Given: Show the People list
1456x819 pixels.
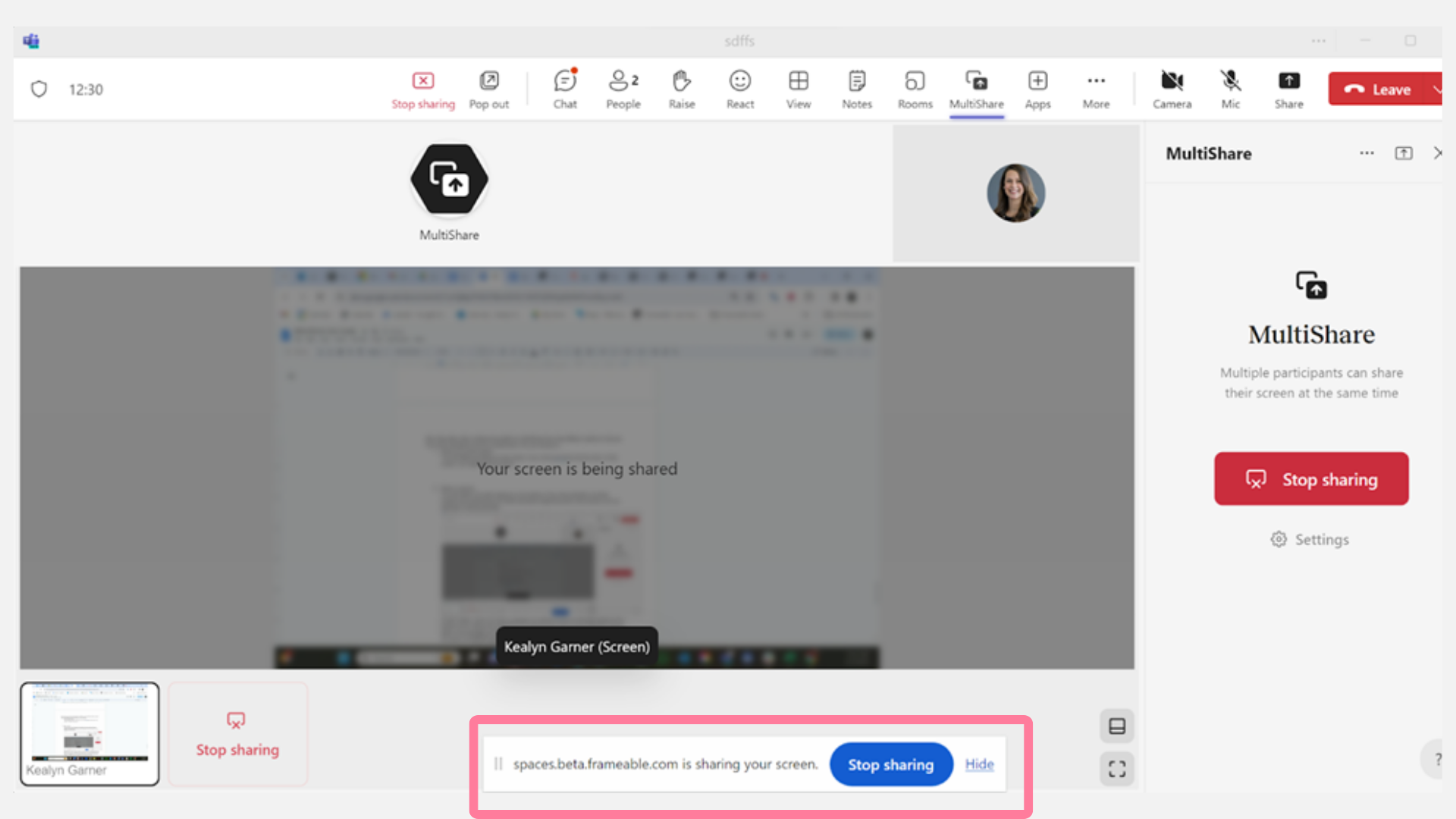Looking at the screenshot, I should (623, 89).
